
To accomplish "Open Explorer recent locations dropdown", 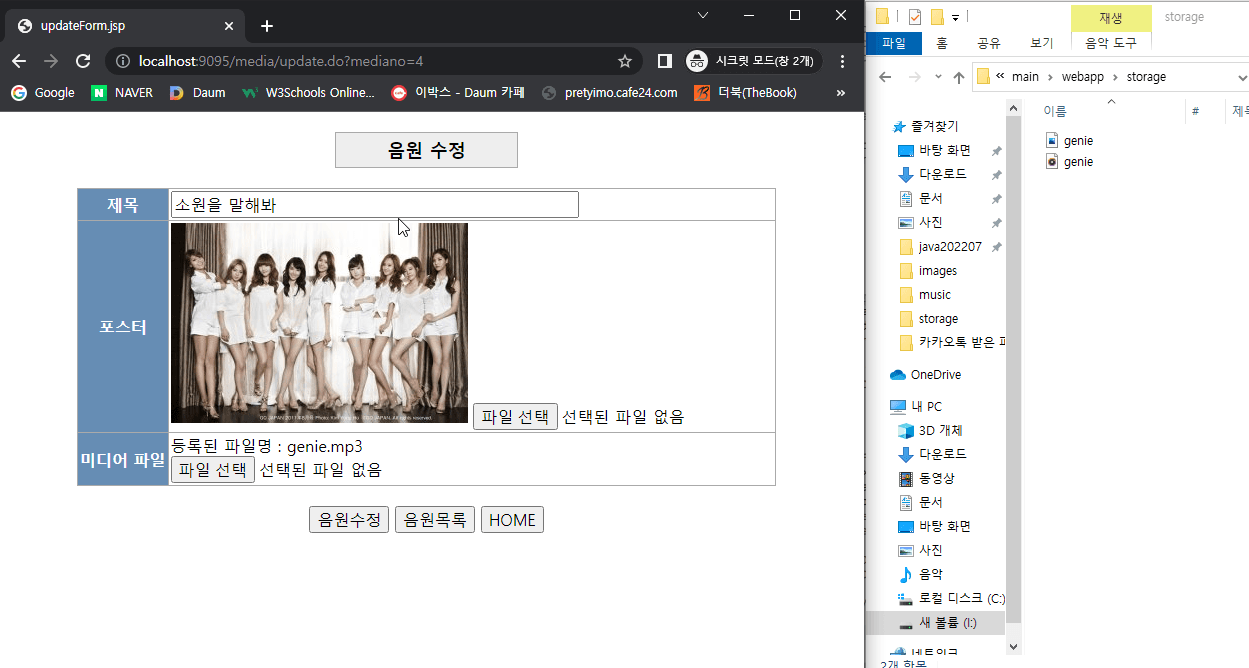I will click(x=938, y=77).
